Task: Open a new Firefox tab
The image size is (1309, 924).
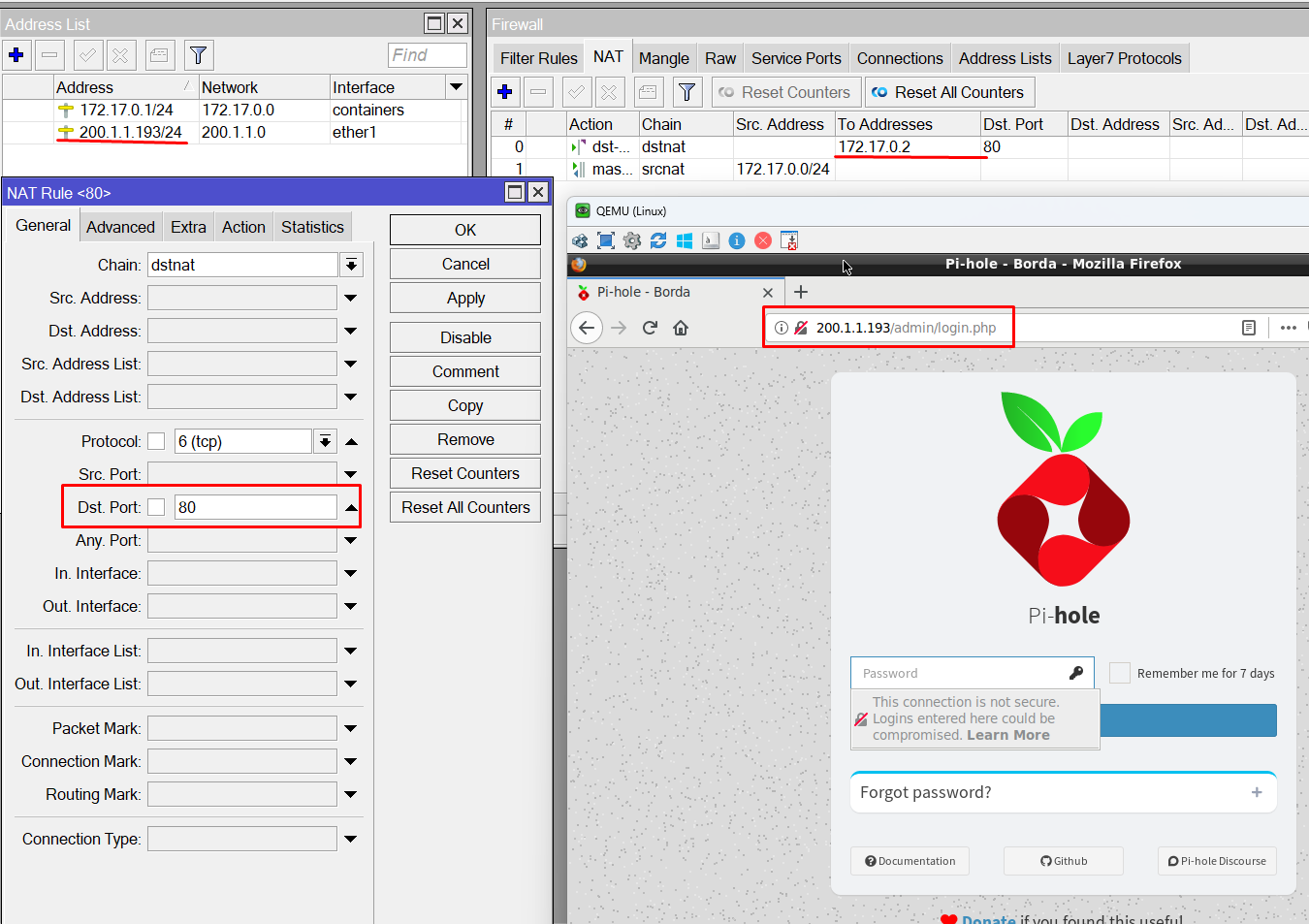Action: pos(801,292)
